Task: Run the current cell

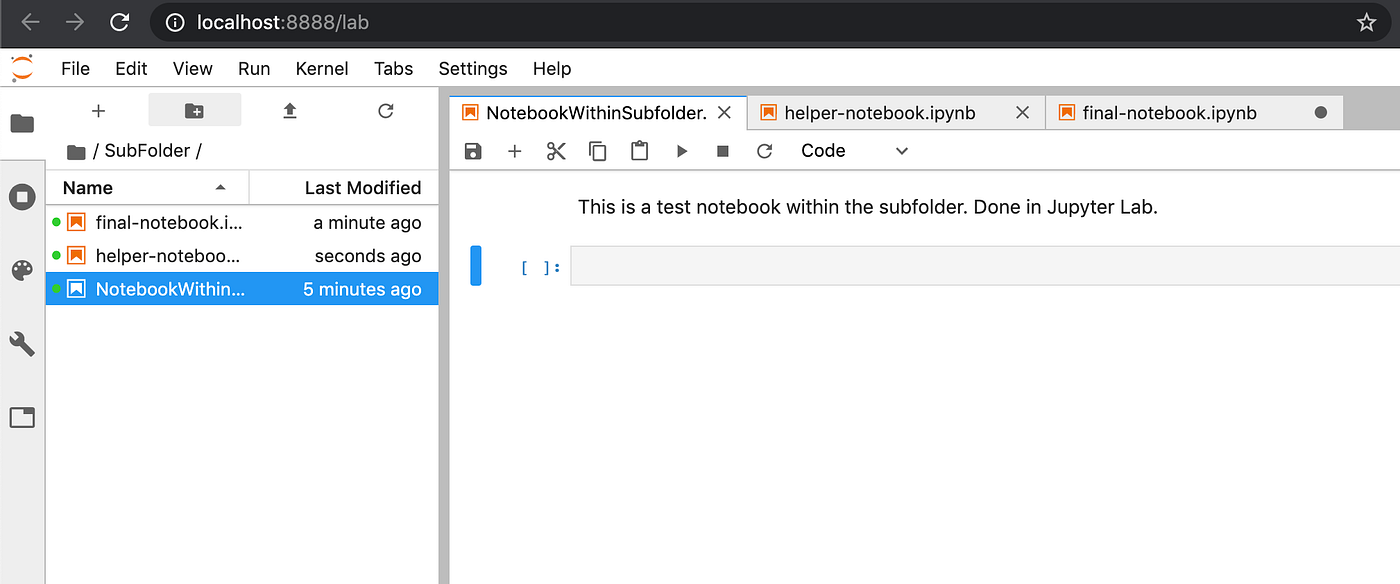Action: click(x=681, y=150)
